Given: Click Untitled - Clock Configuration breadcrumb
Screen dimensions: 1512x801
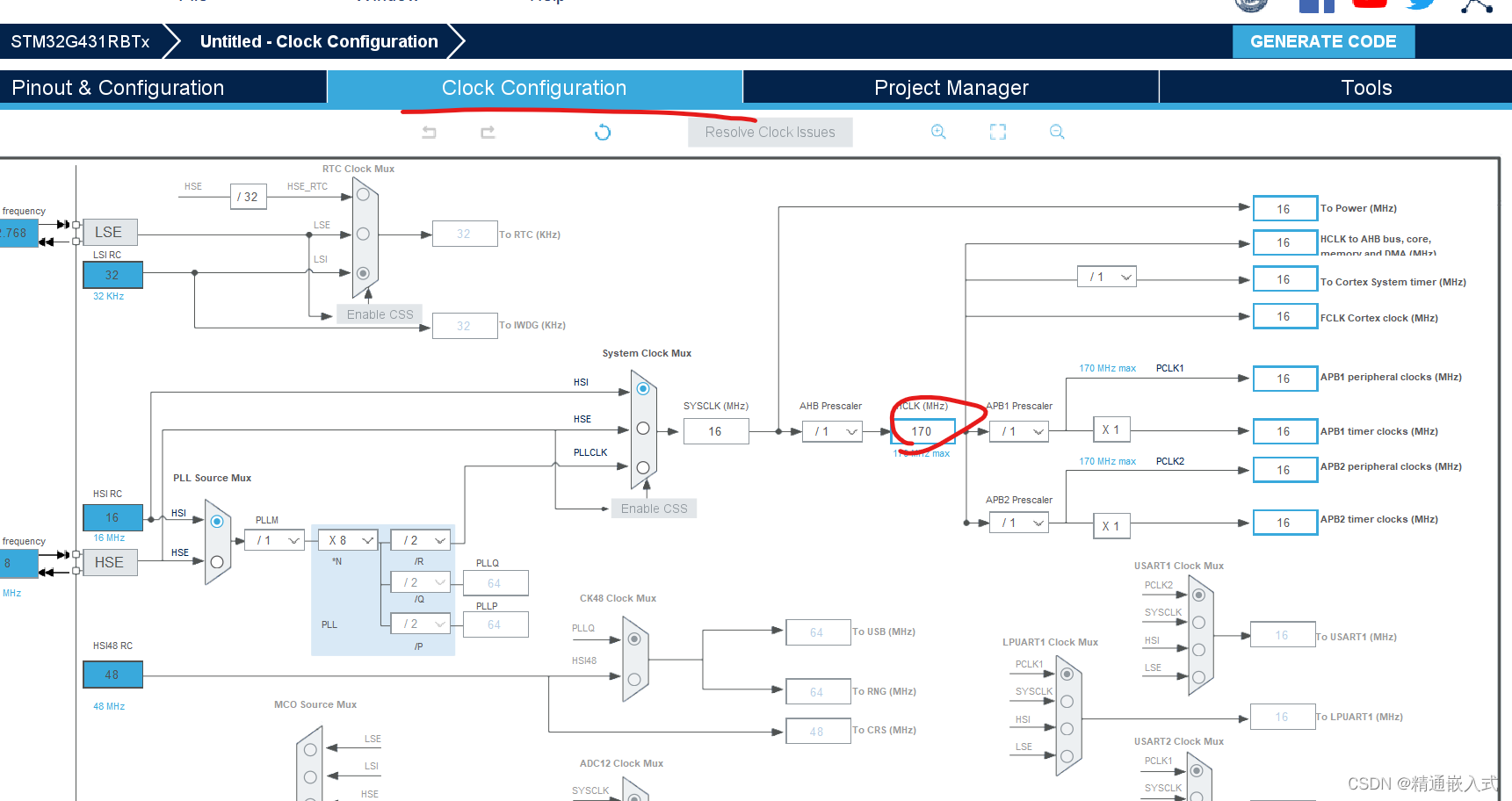Looking at the screenshot, I should click(319, 41).
